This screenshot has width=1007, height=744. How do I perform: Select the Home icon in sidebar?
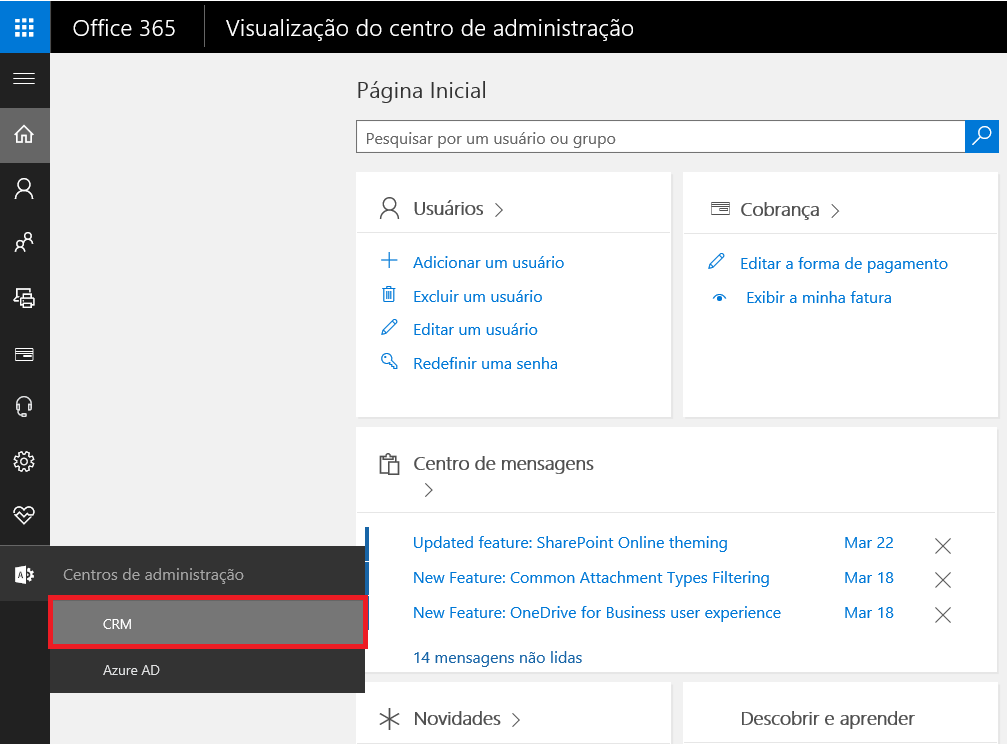(24, 134)
